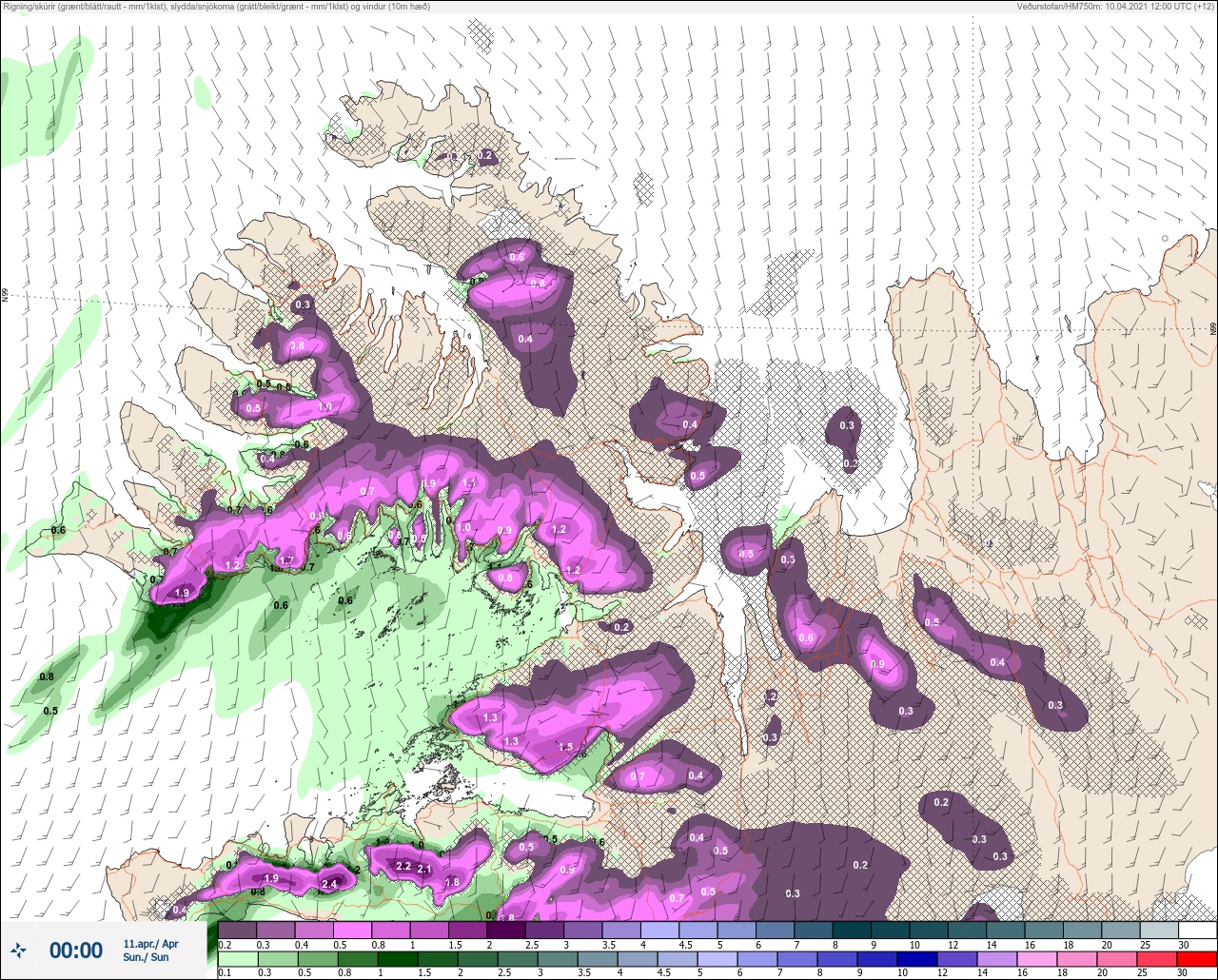Click the 2.4 precipitation value on the map
The image size is (1218, 980).
pyautogui.click(x=330, y=884)
